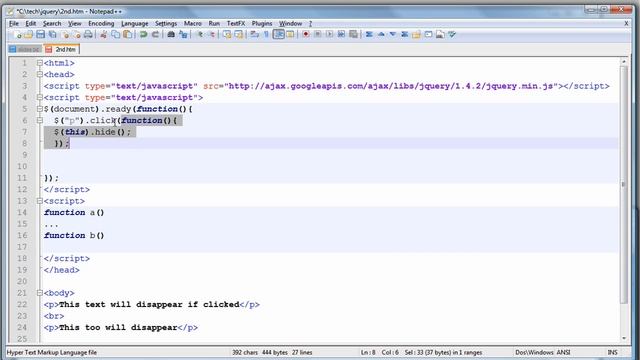
Task: Open the File menu
Action: 14,24
